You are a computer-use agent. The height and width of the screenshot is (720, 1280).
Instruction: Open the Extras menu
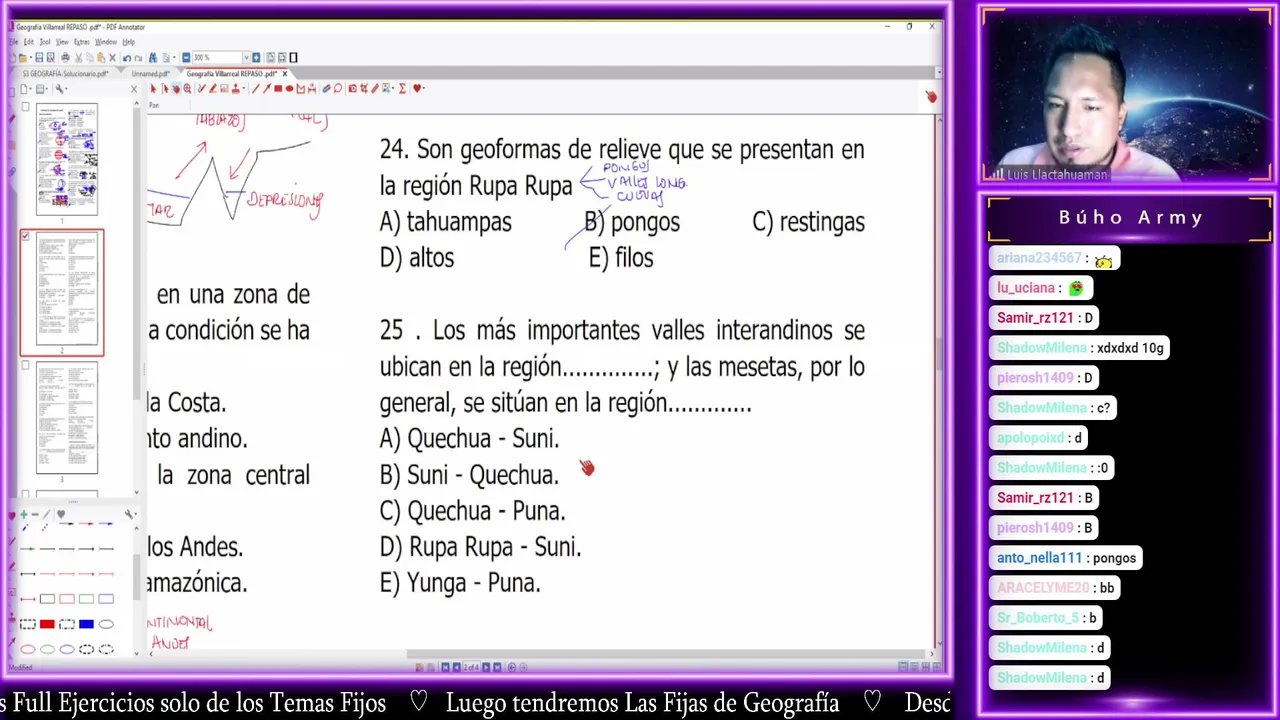click(x=82, y=42)
